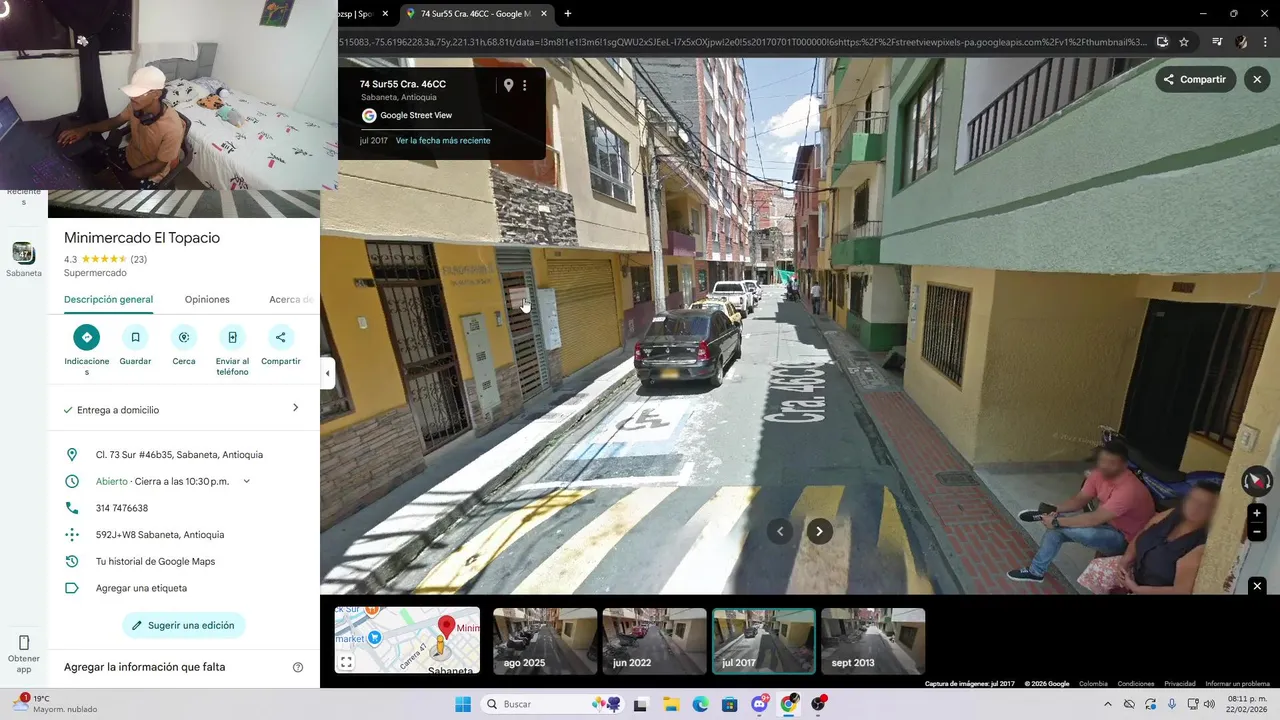
Task: Send to phone via Enviar al teléfono icon
Action: (x=232, y=337)
